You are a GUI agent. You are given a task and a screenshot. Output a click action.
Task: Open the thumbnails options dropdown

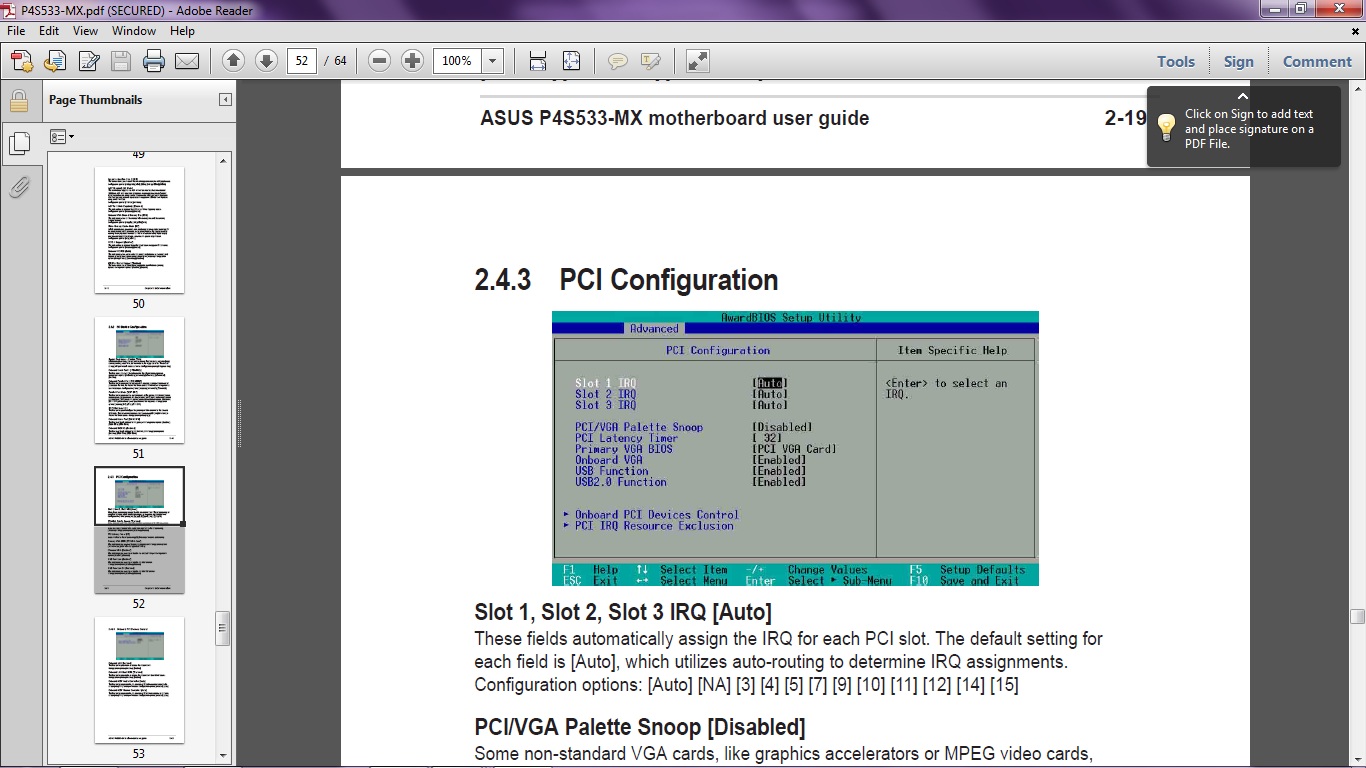coord(62,136)
